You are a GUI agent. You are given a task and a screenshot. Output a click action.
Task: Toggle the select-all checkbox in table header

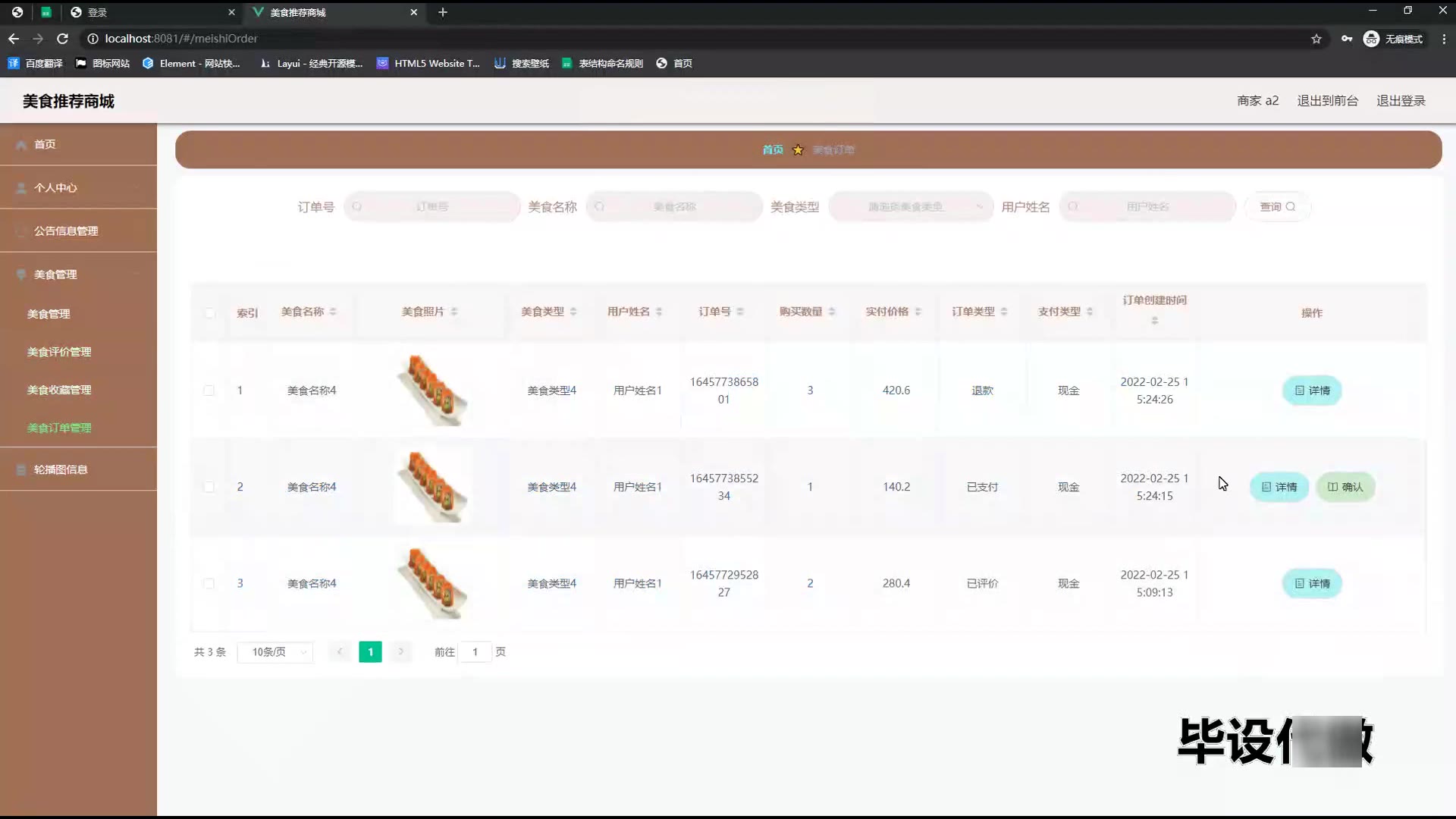coord(209,313)
